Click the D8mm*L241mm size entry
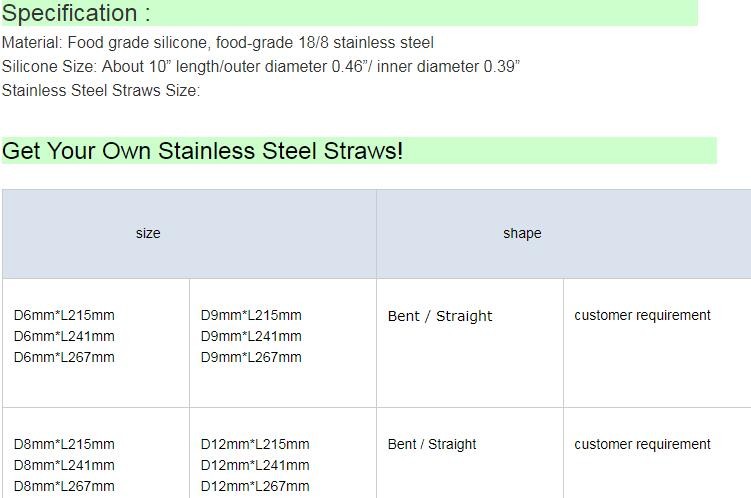The height and width of the screenshot is (498, 751). 64,465
